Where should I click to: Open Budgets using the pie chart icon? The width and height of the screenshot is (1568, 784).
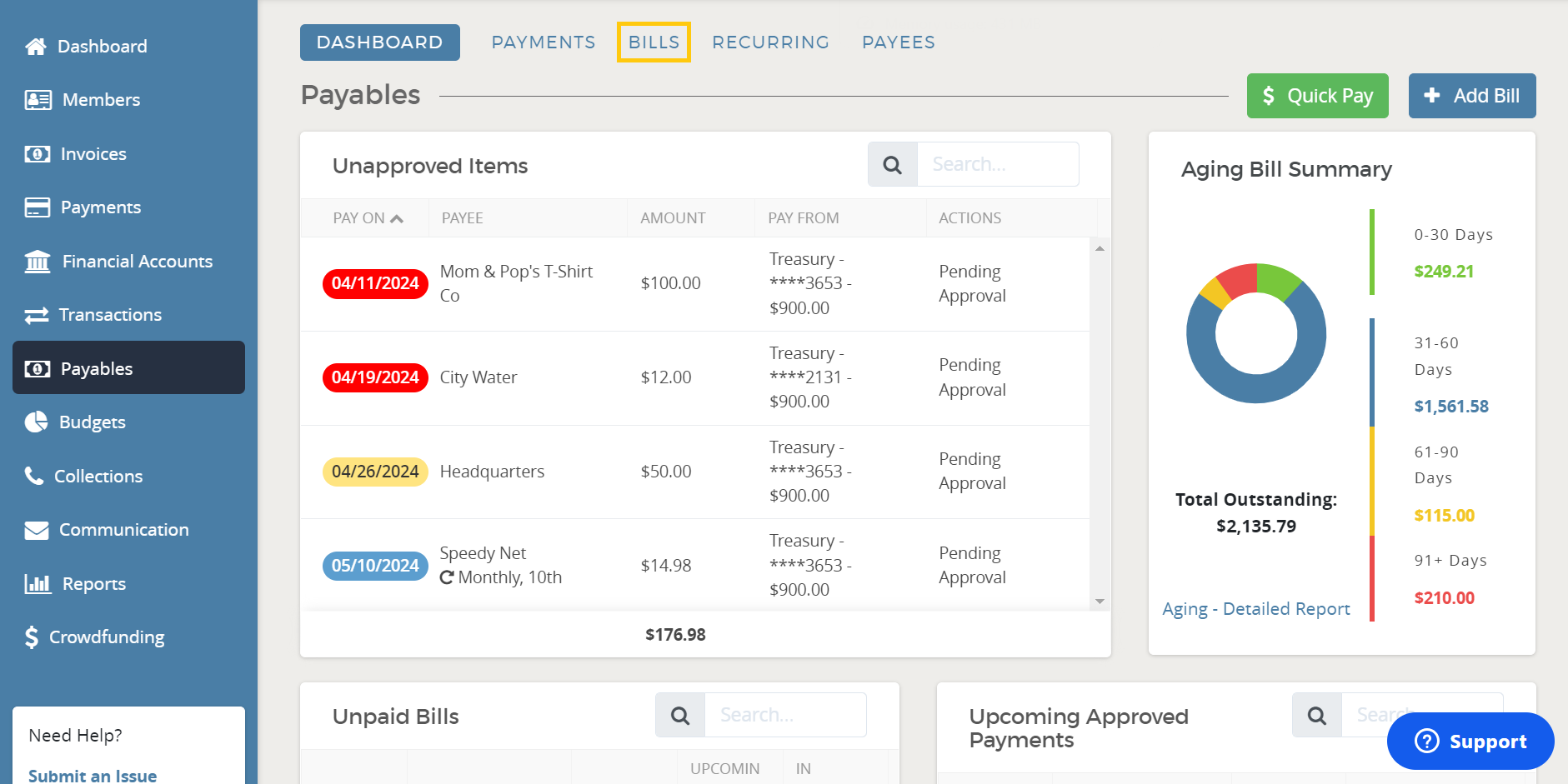(x=36, y=422)
